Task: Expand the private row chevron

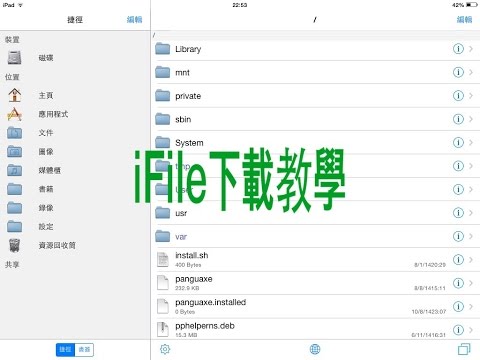Action: (x=471, y=96)
